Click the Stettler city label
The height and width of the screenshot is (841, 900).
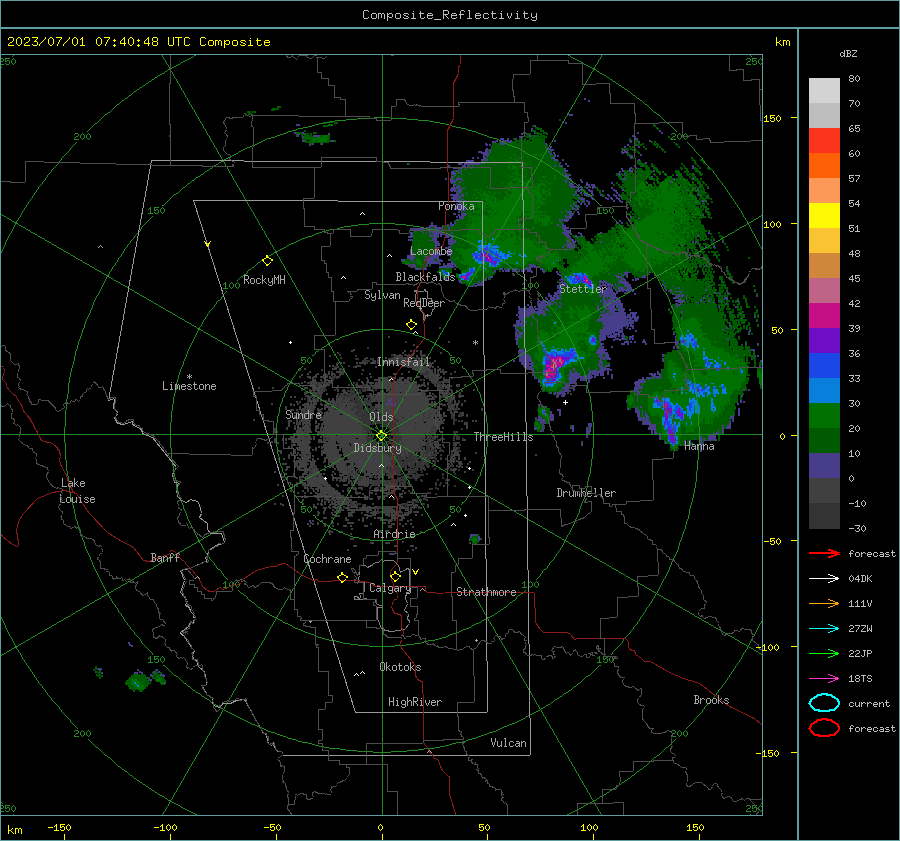point(583,289)
